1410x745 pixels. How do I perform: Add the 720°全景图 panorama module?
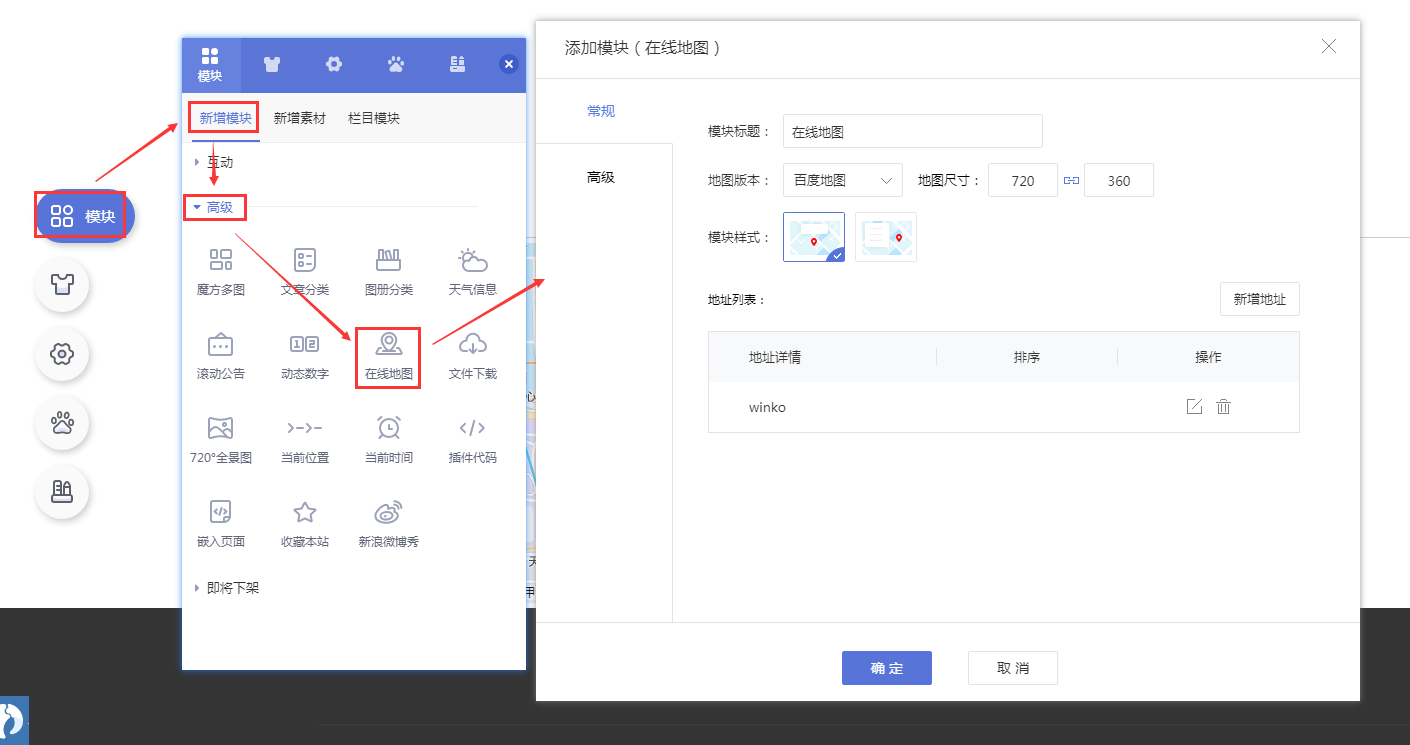[x=221, y=441]
